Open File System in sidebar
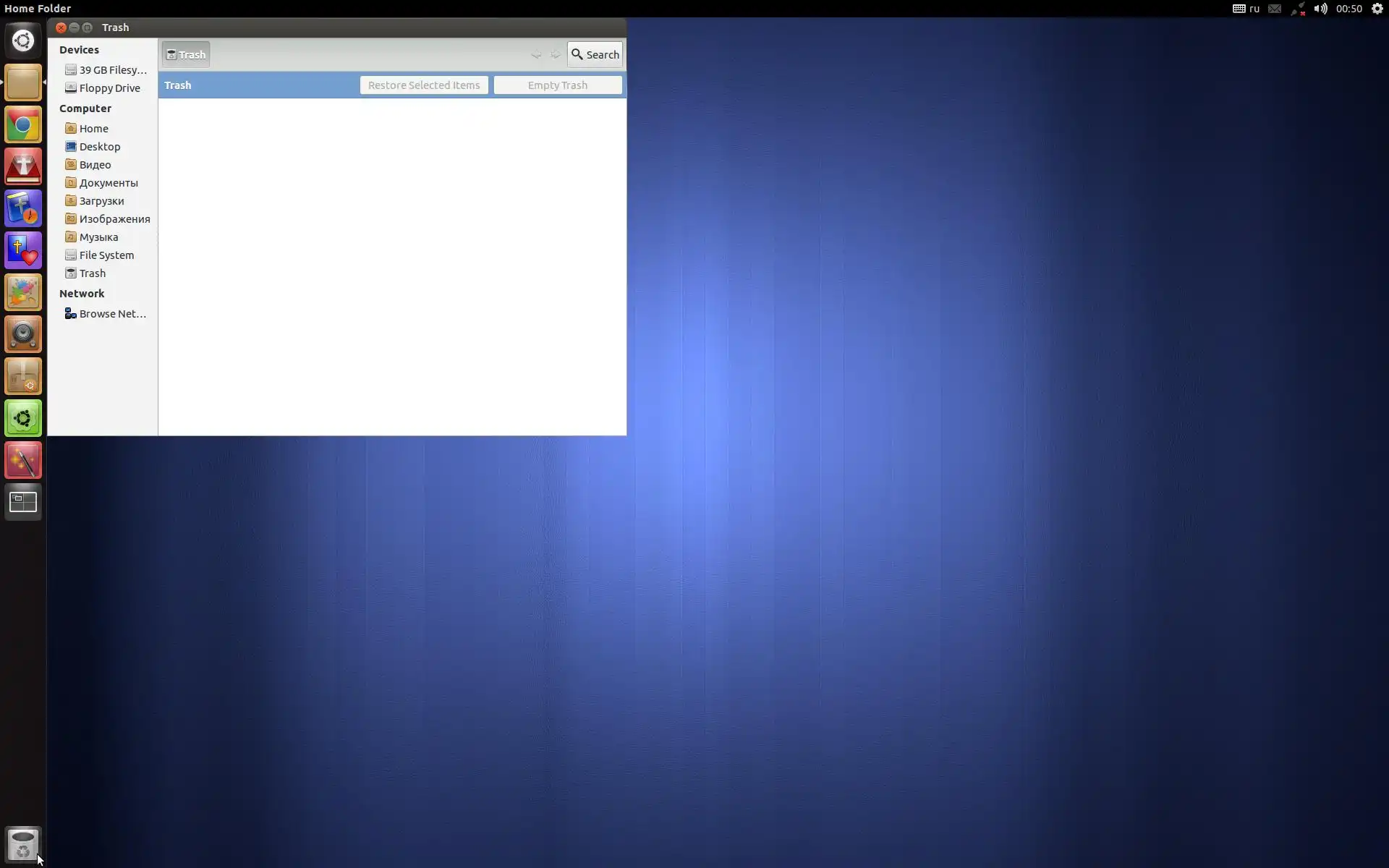Screen dimensions: 1389x868 pyautogui.click(x=106, y=255)
